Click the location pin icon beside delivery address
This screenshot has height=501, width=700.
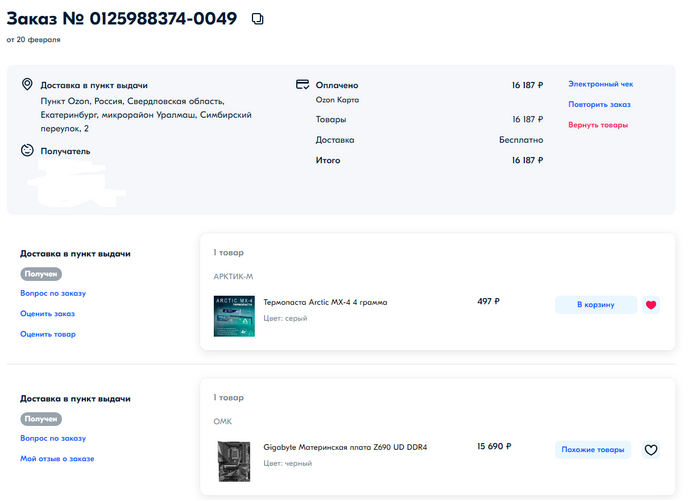27,84
